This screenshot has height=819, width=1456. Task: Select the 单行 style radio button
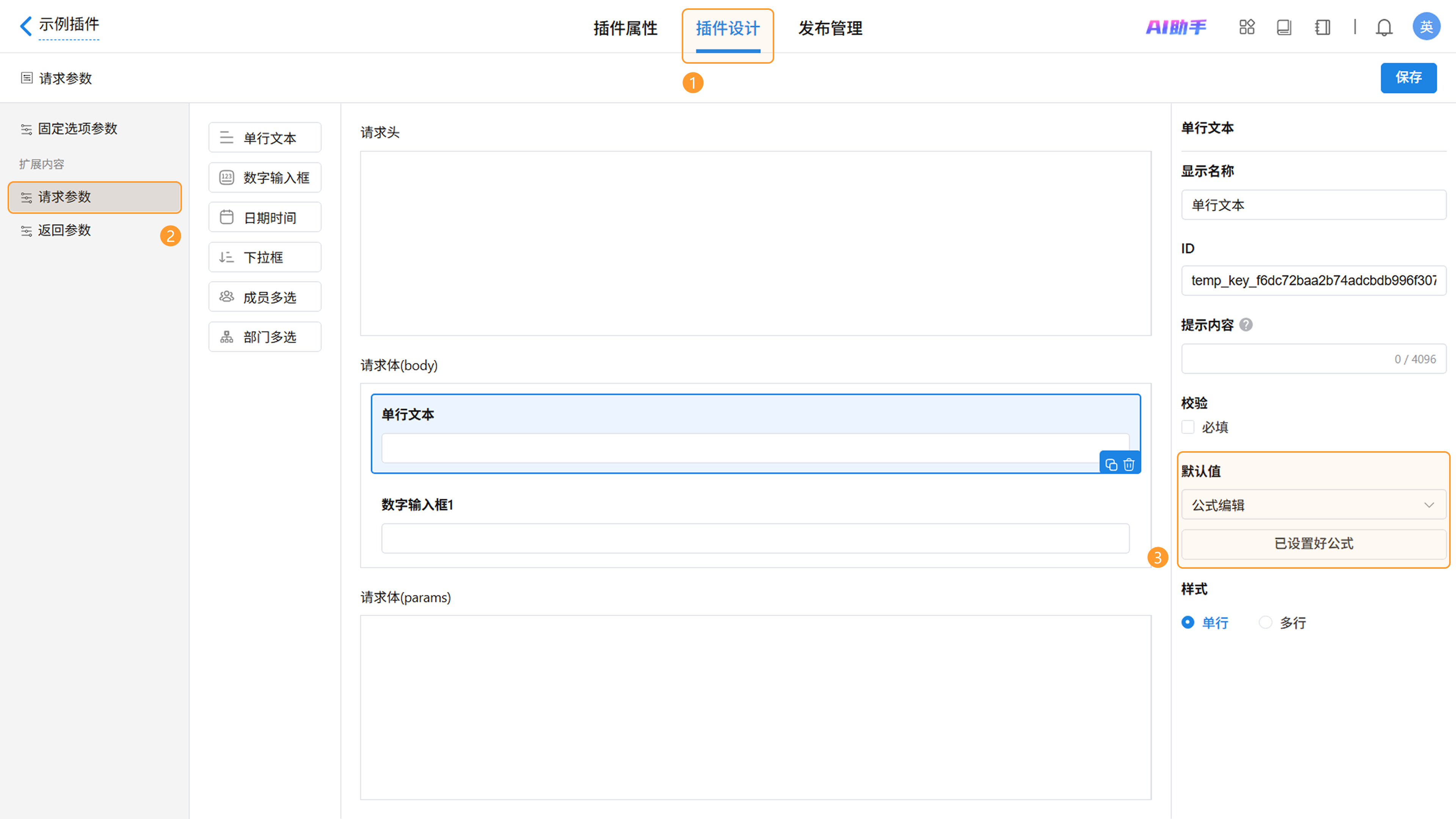[1188, 622]
